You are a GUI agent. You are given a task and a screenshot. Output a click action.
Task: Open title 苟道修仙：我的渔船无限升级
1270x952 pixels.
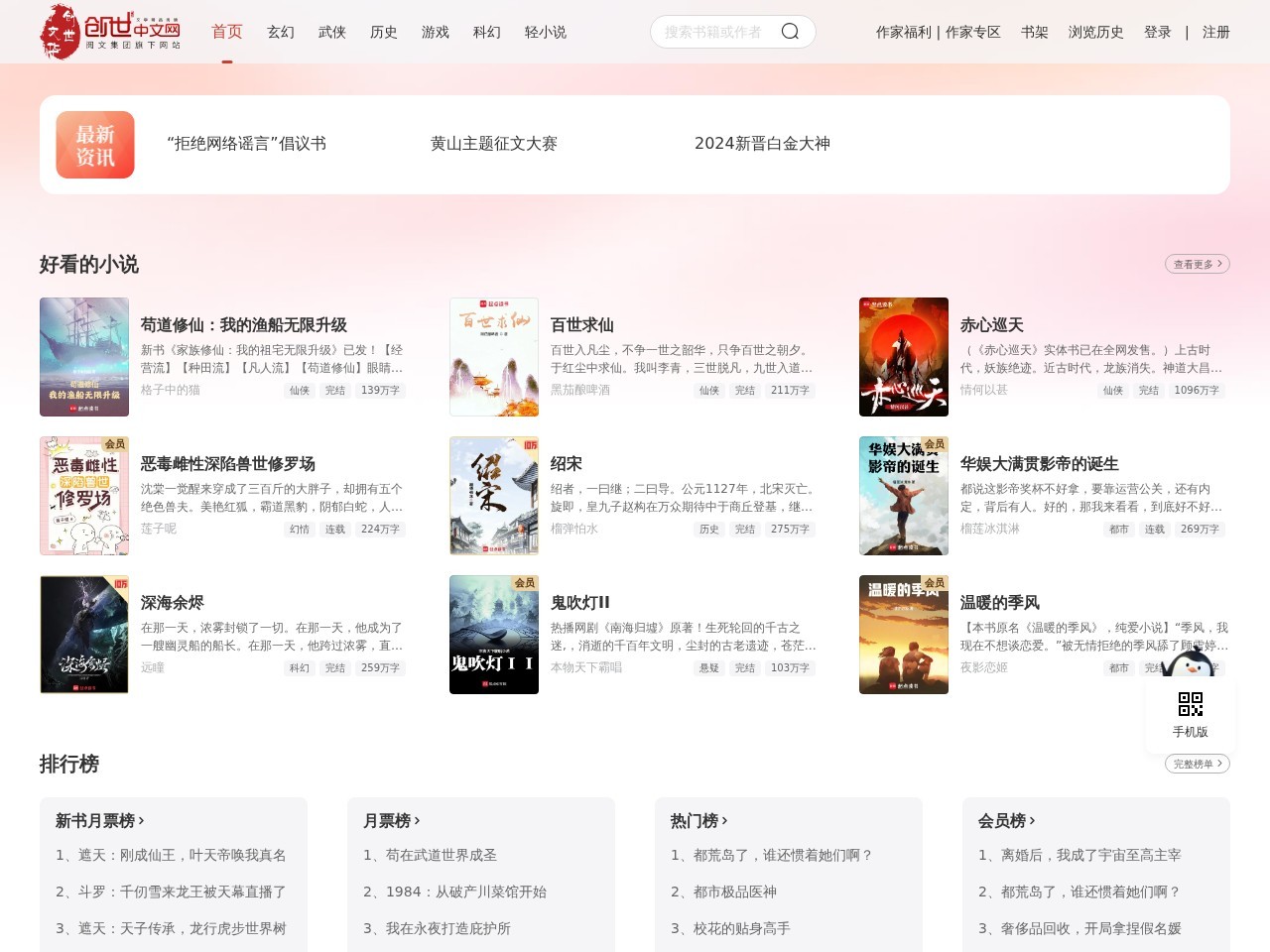(244, 325)
